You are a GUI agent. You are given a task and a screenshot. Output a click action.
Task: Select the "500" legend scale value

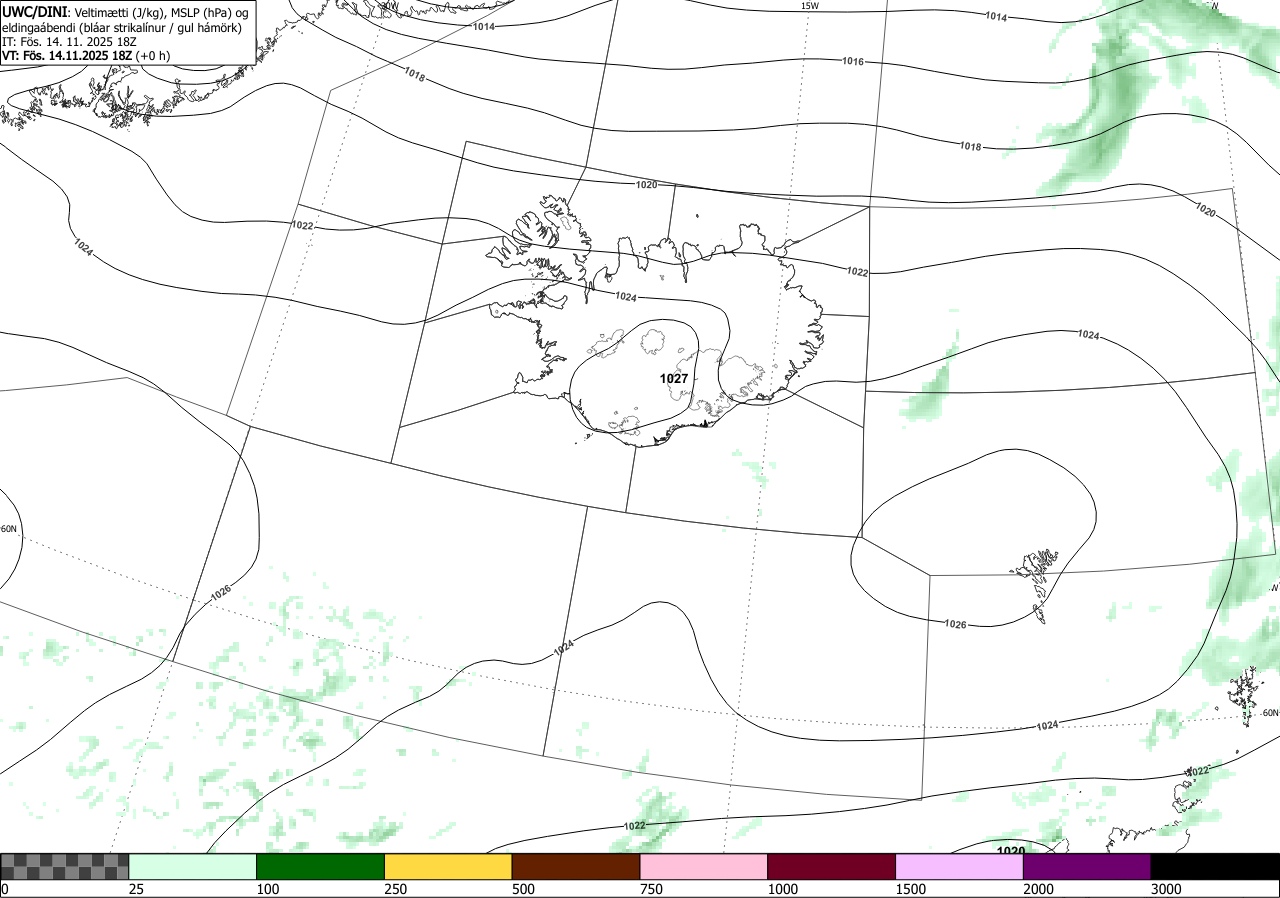pyautogui.click(x=524, y=889)
